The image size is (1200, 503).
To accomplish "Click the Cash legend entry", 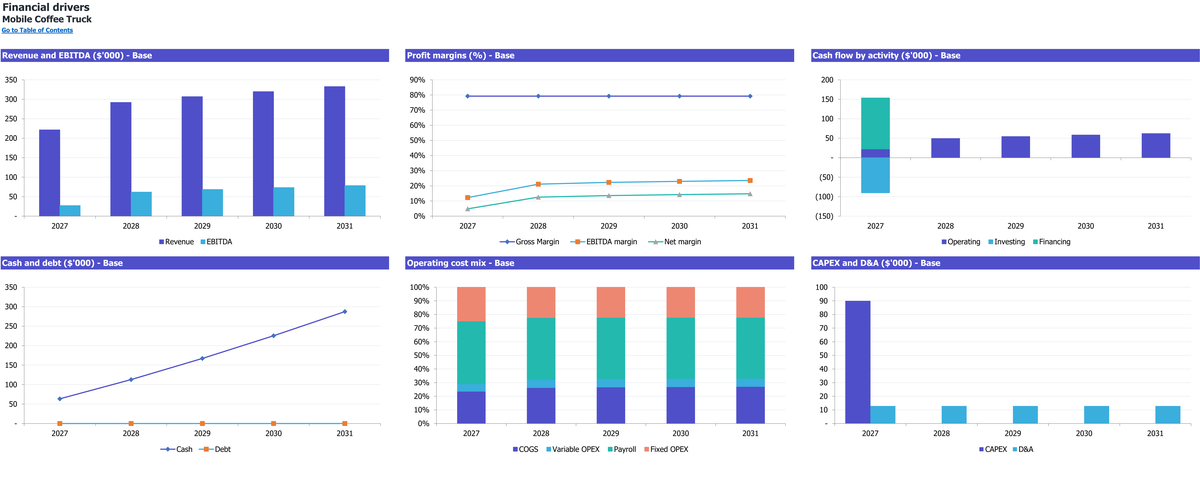I will (x=178, y=449).
